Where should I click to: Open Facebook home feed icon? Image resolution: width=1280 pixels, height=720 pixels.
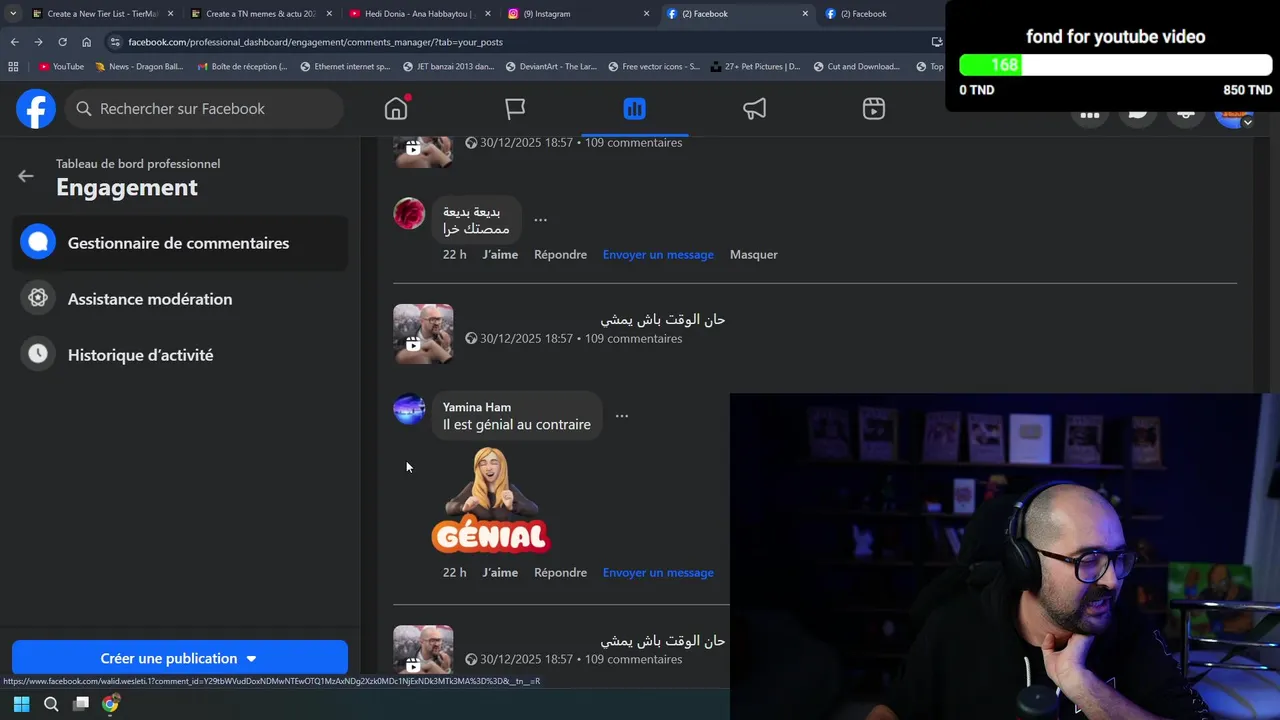(x=396, y=108)
